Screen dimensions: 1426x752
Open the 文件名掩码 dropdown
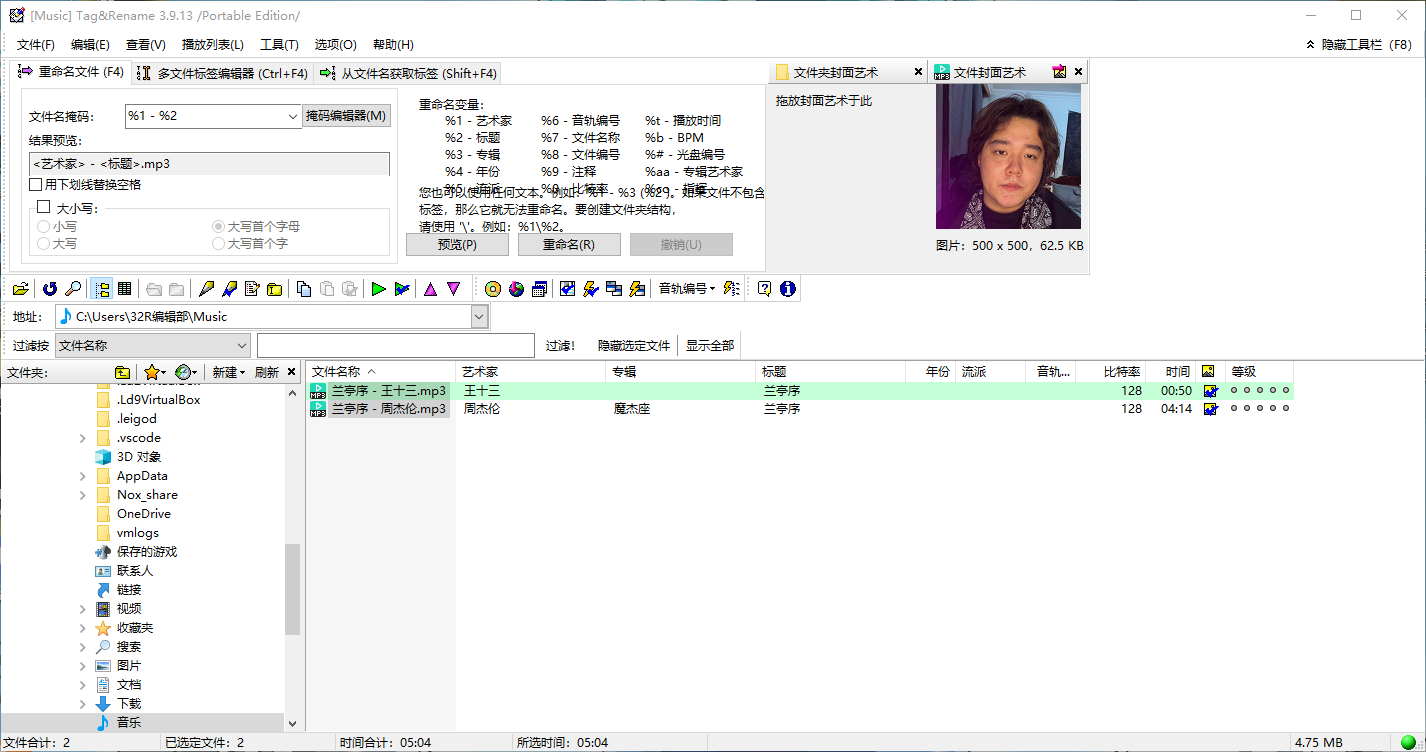293,116
